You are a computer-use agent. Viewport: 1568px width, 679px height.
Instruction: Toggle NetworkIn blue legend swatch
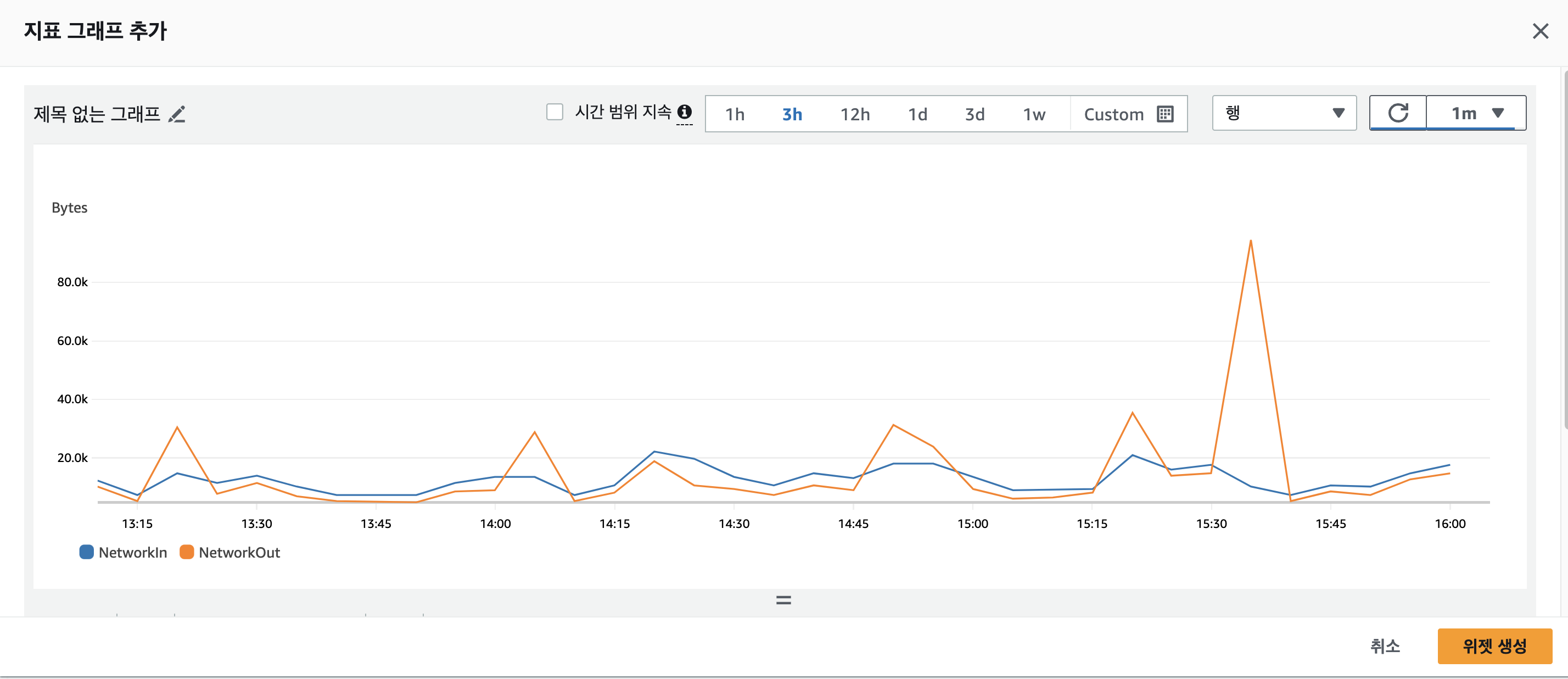pyautogui.click(x=86, y=552)
